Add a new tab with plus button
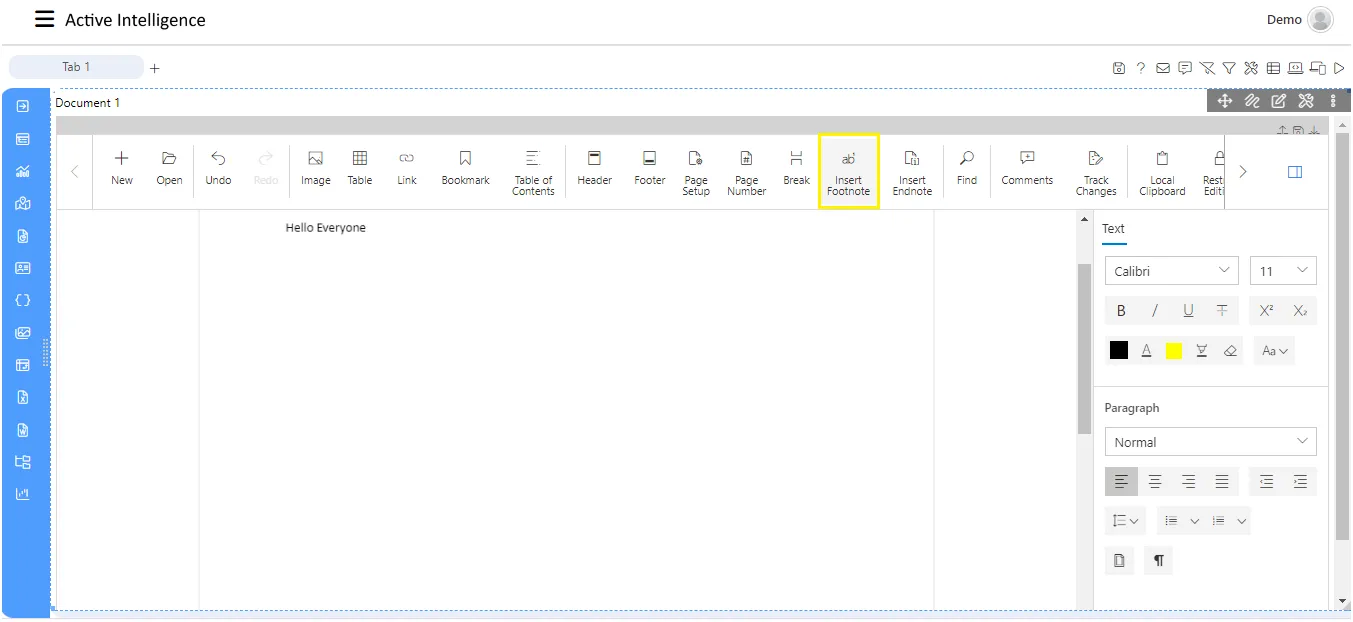The width and height of the screenshot is (1353, 622). (154, 68)
